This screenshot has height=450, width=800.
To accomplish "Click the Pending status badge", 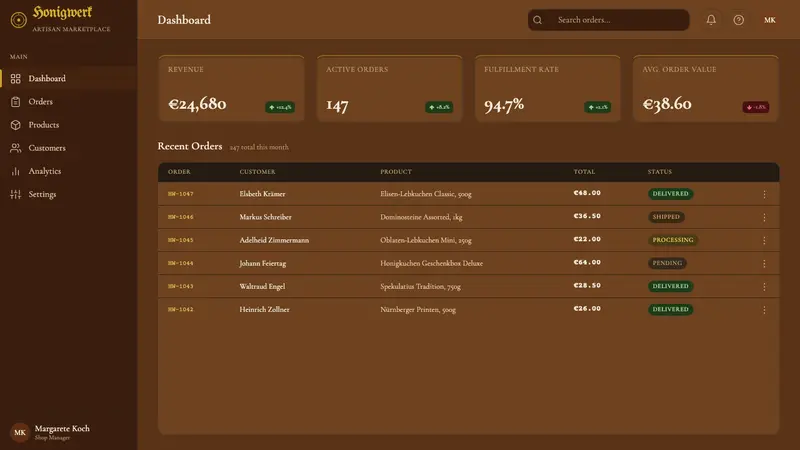I will (x=667, y=263).
